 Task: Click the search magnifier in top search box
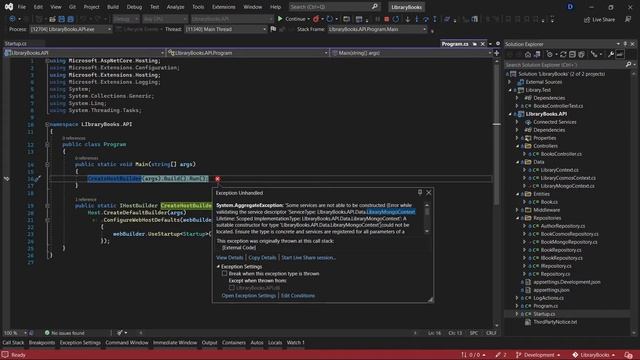(374, 7)
